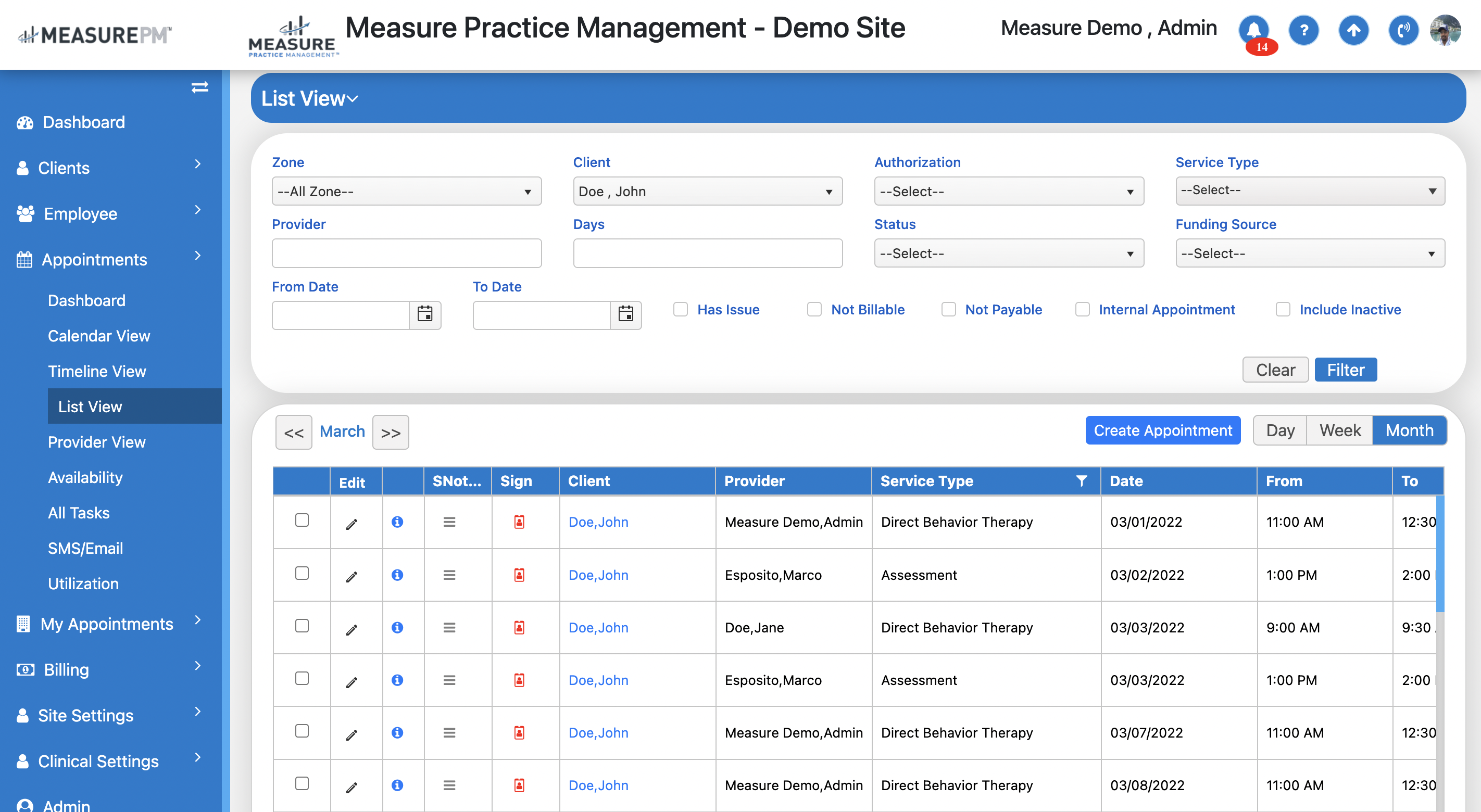Open the Authorization select dropdown
The height and width of the screenshot is (812, 1481).
click(1008, 192)
